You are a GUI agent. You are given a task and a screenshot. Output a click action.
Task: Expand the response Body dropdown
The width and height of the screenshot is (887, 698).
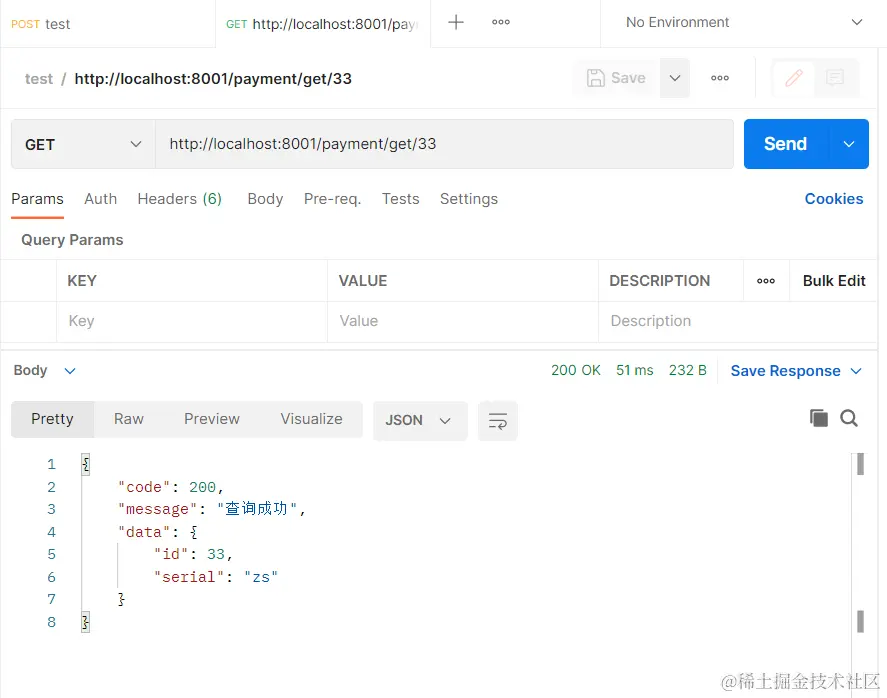[x=45, y=370]
